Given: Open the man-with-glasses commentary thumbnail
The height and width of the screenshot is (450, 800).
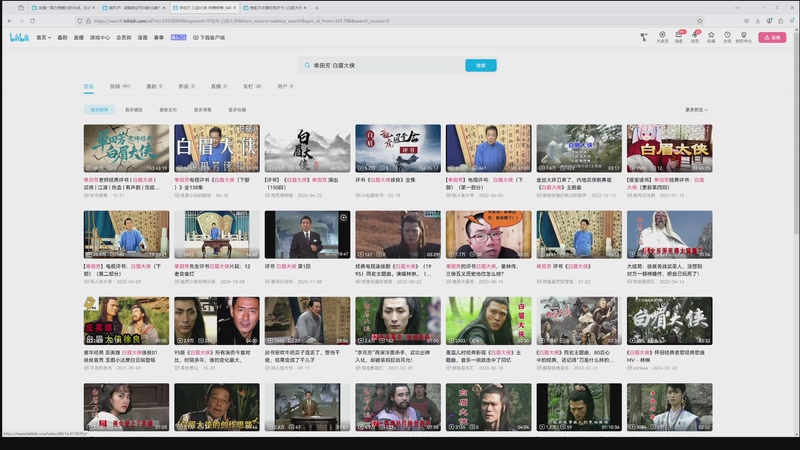Looking at the screenshot, I should [489, 234].
